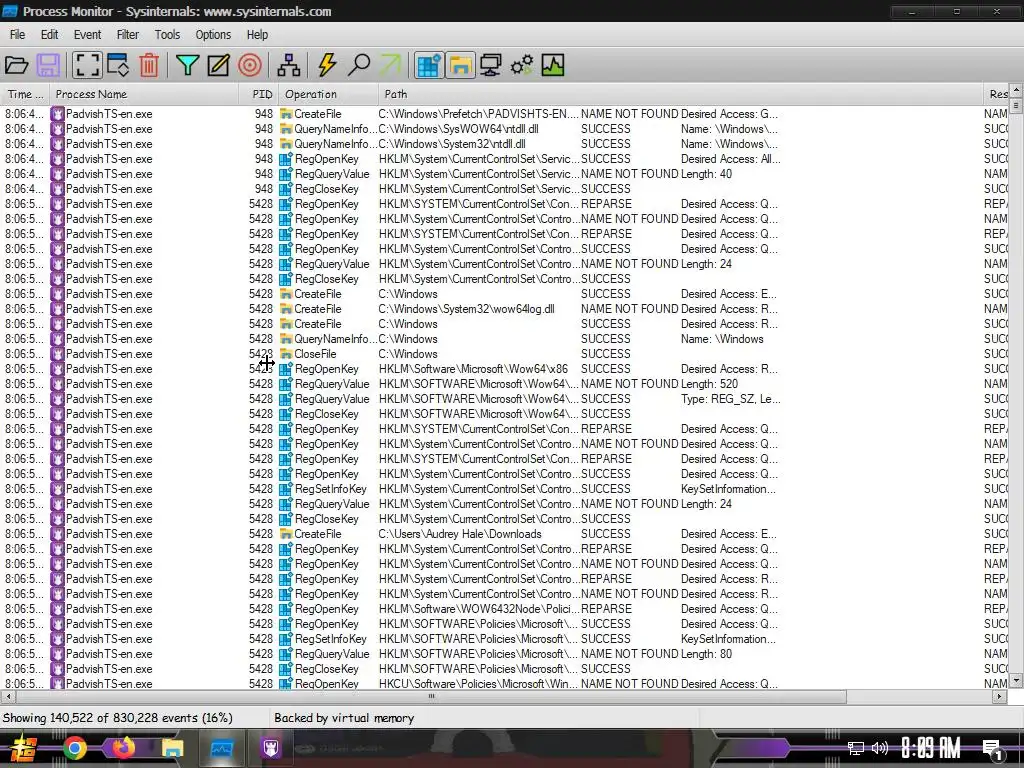Click the Include Process target icon
The height and width of the screenshot is (768, 1024).
pyautogui.click(x=250, y=65)
